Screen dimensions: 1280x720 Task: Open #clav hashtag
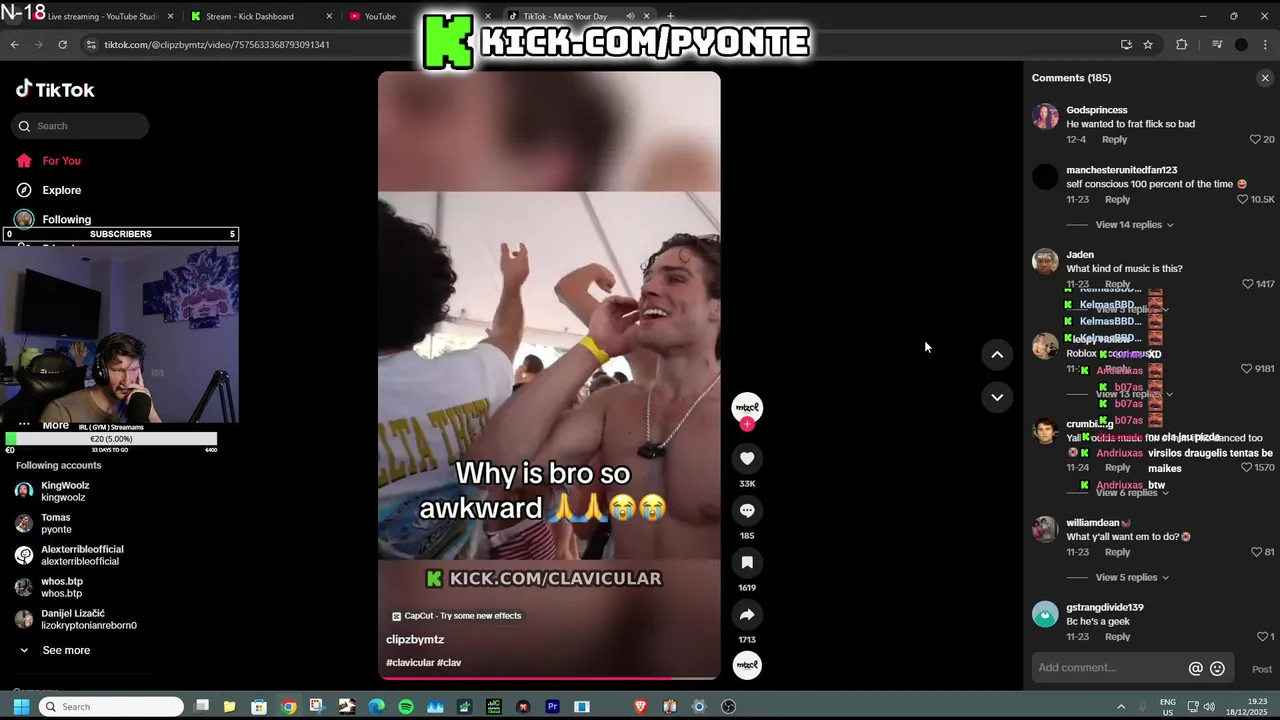tap(449, 663)
